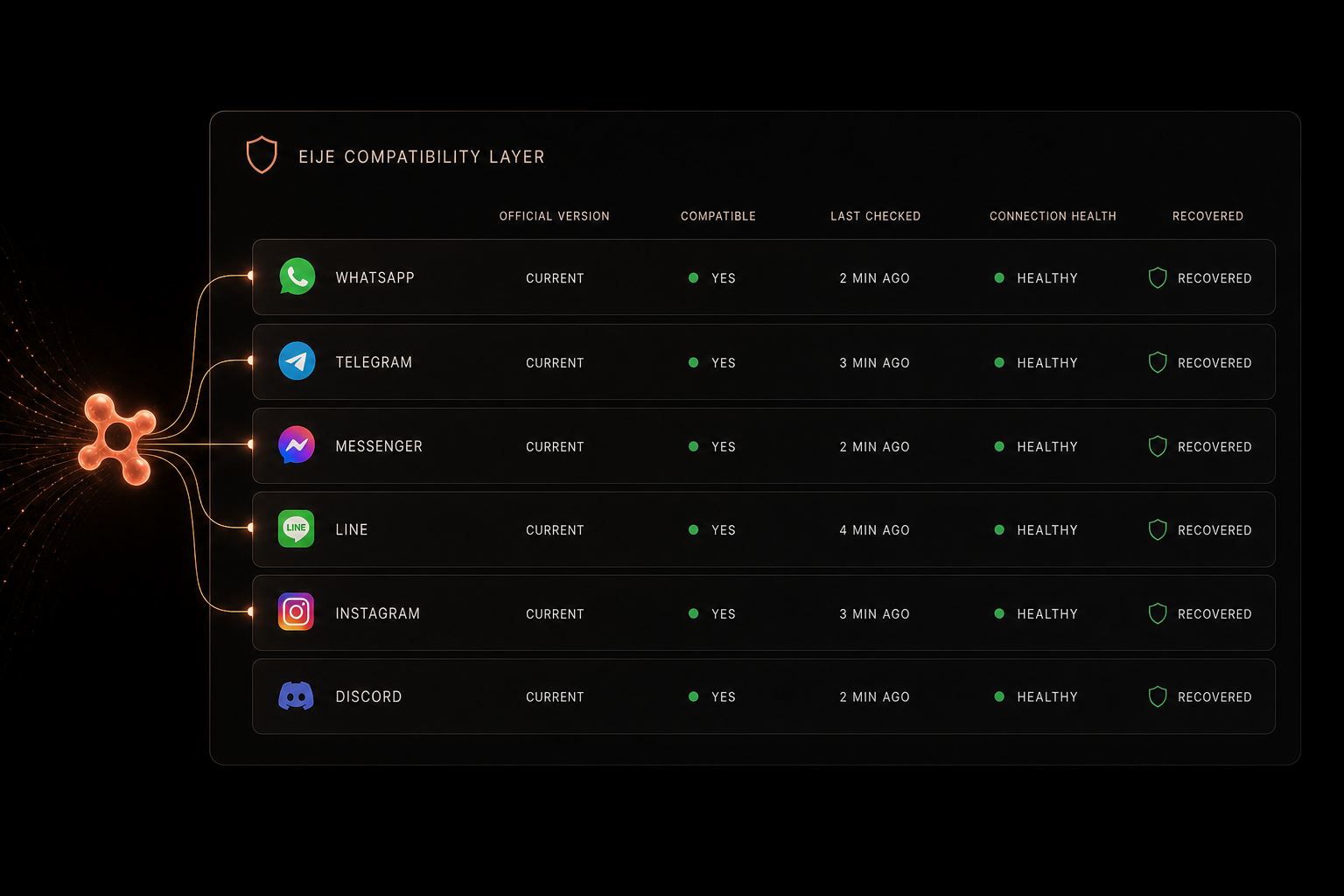The image size is (1344, 896).
Task: Click the Discord controller icon
Action: click(296, 696)
